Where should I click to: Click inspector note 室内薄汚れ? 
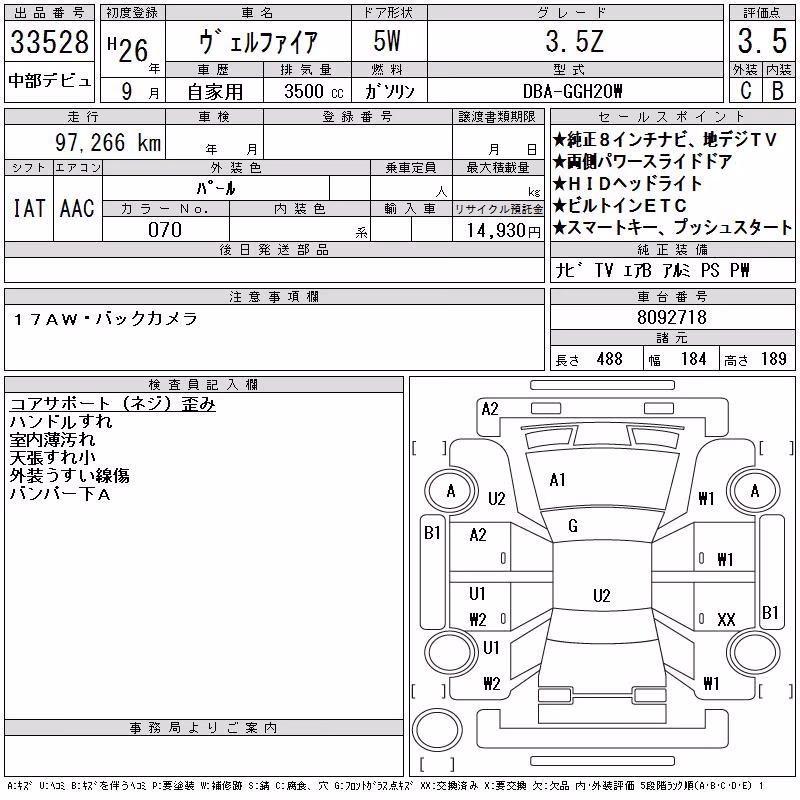[x=52, y=439]
